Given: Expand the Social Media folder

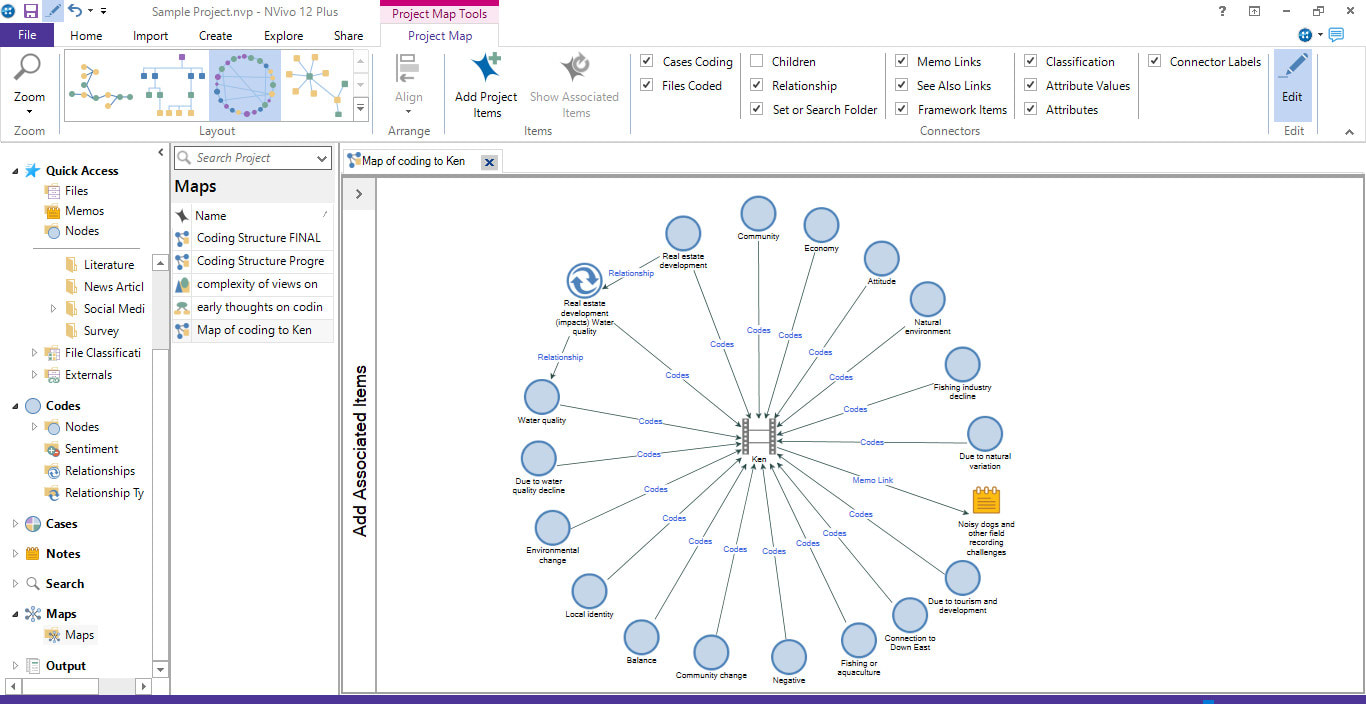Looking at the screenshot, I should (53, 309).
